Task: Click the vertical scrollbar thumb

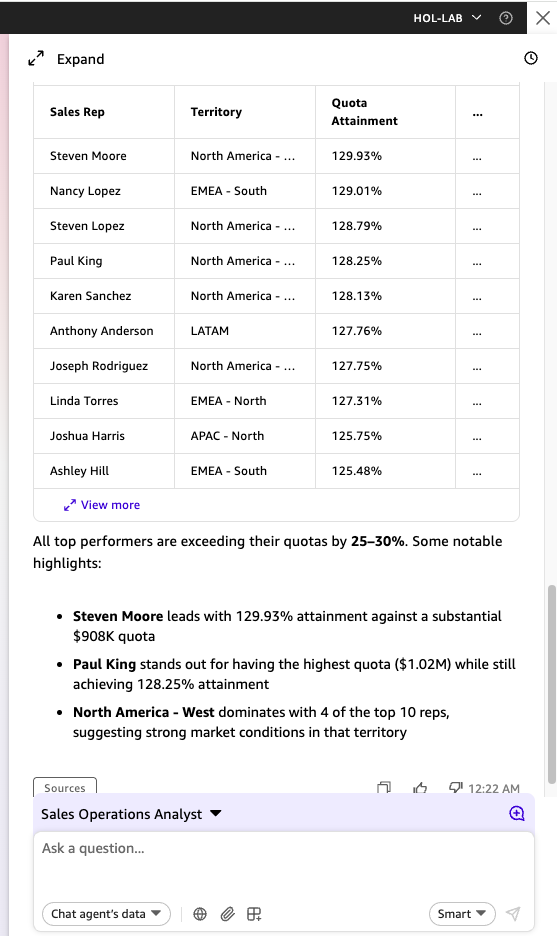Action: coord(552,684)
